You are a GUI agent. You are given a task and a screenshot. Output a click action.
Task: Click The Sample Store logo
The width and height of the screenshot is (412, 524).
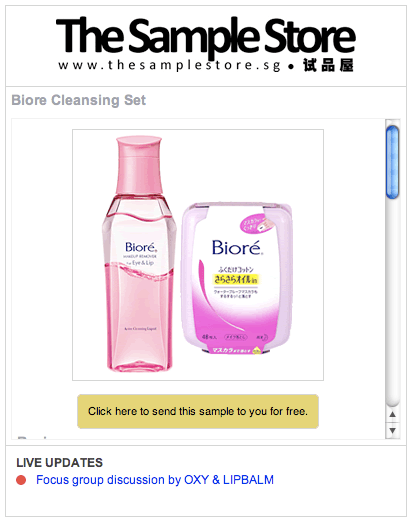click(x=205, y=45)
